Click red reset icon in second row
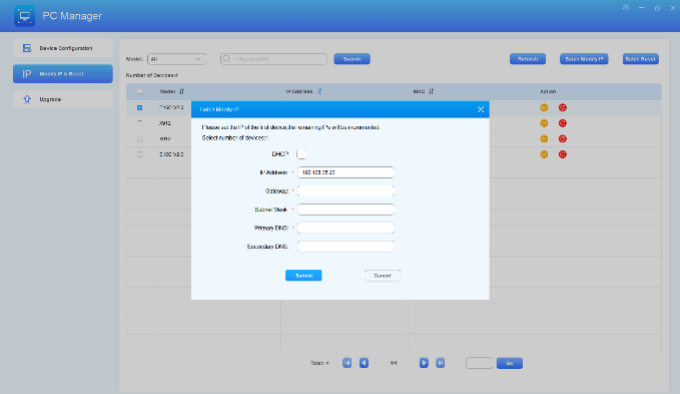680x394 pixels. (562, 123)
